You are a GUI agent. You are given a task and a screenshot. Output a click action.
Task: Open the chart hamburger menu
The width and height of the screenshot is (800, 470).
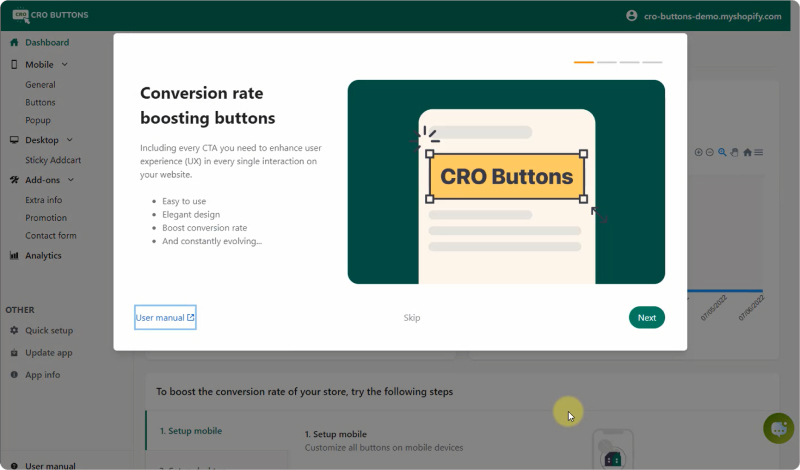pos(759,152)
